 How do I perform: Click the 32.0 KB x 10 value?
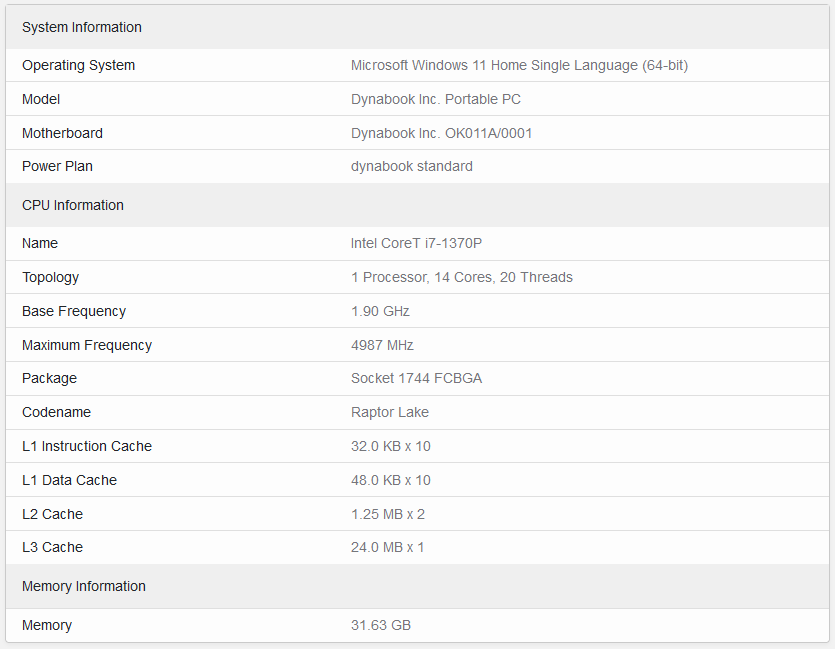coord(391,447)
